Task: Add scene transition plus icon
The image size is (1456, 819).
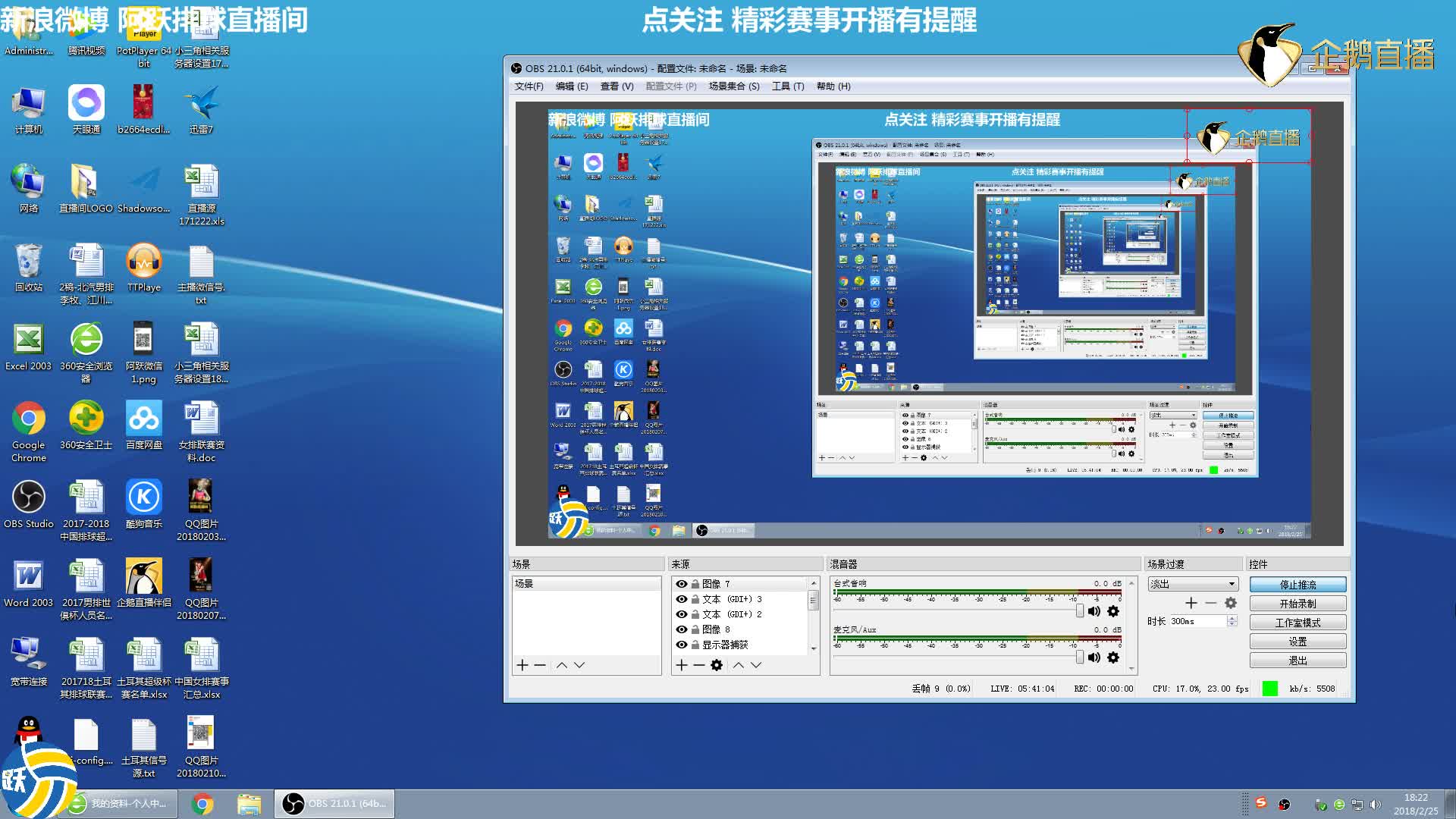Action: [1191, 603]
